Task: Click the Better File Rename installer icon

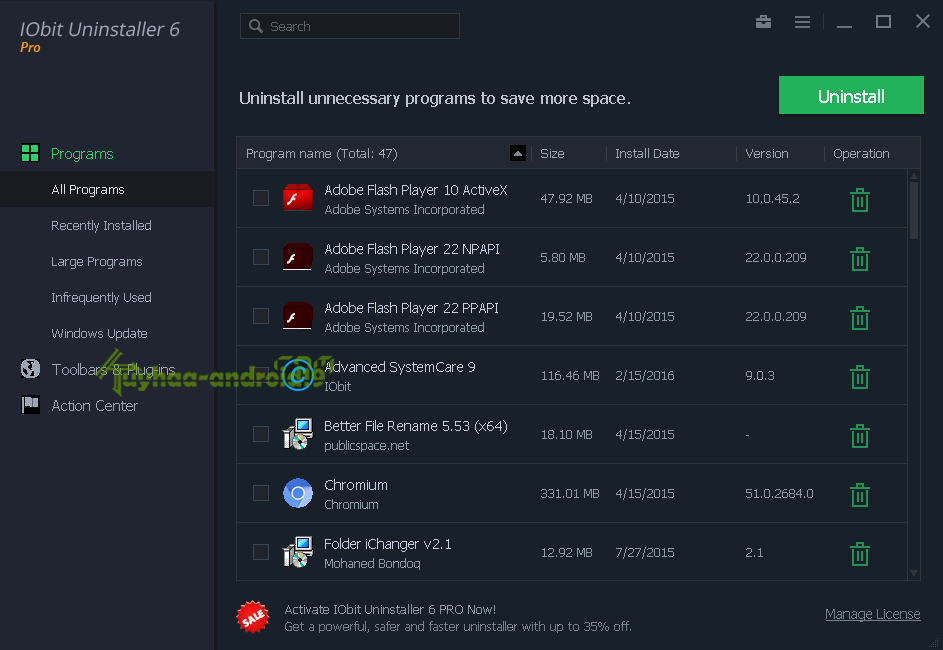Action: tap(298, 434)
